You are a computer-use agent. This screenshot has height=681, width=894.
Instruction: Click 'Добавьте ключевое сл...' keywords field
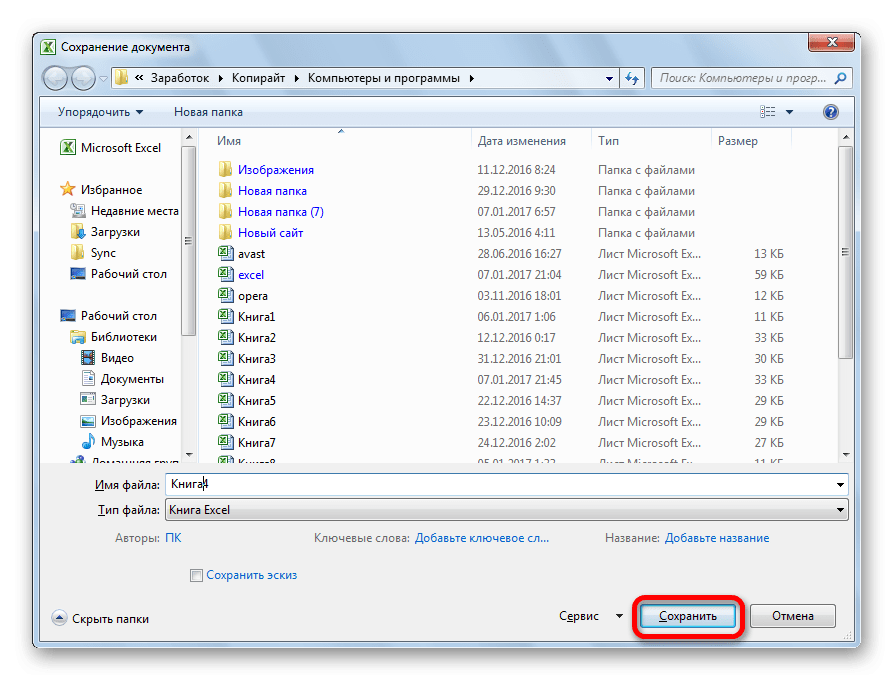click(482, 538)
